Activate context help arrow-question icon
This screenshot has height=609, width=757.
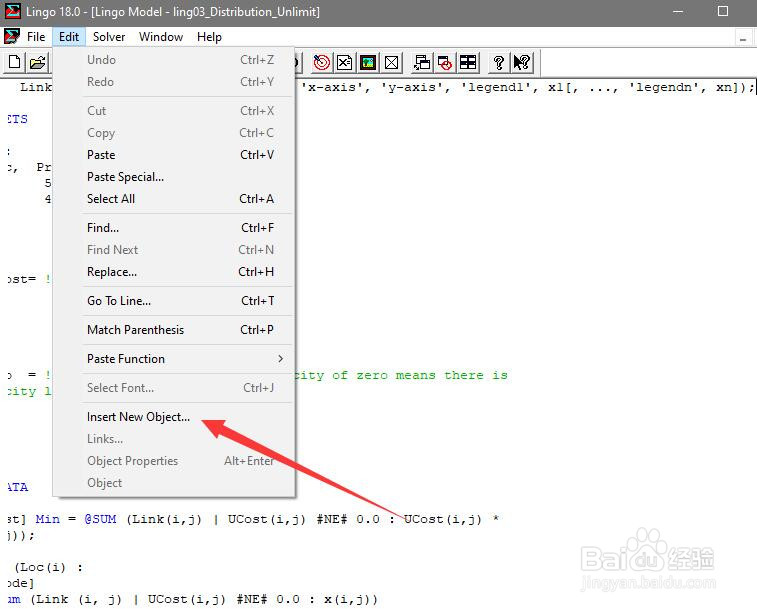tap(522, 62)
